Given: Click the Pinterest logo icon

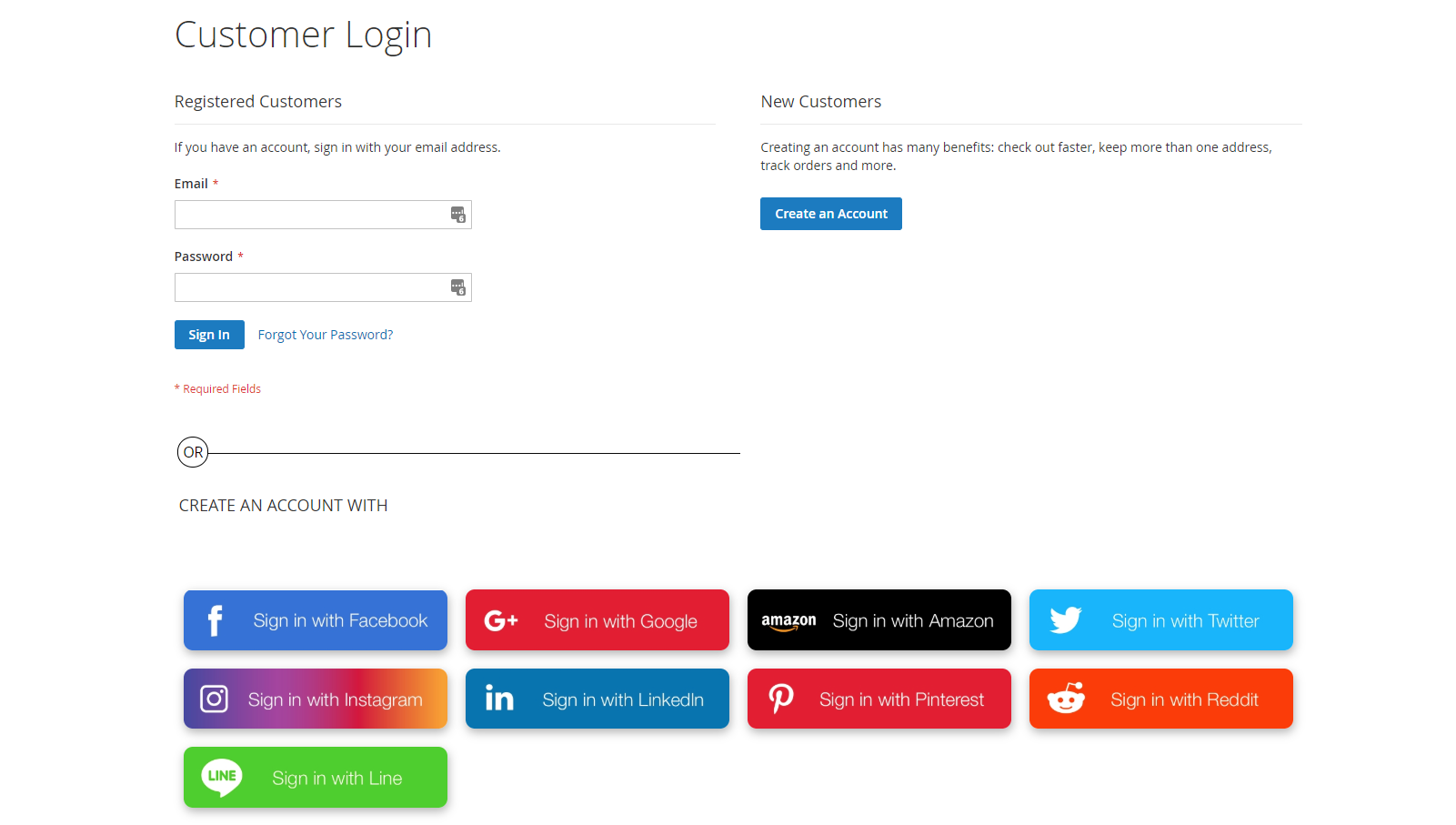Looking at the screenshot, I should point(781,699).
